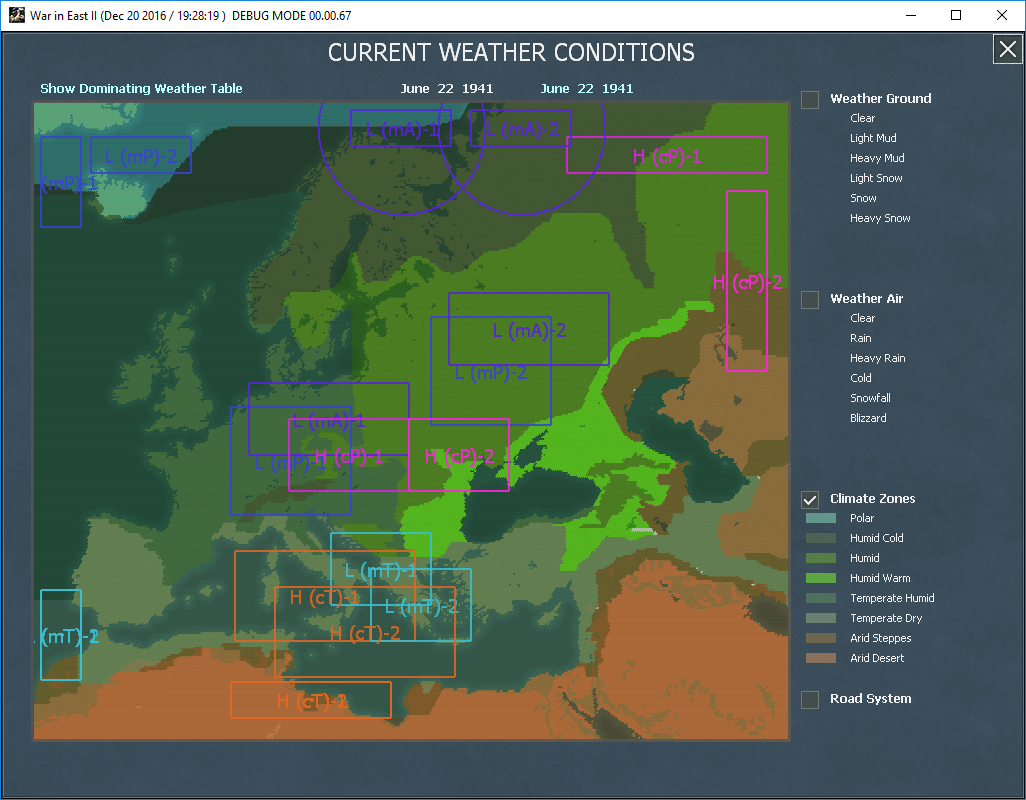Click the Light Snow ground weather label
Screen dimensions: 1026x800
pos(876,178)
